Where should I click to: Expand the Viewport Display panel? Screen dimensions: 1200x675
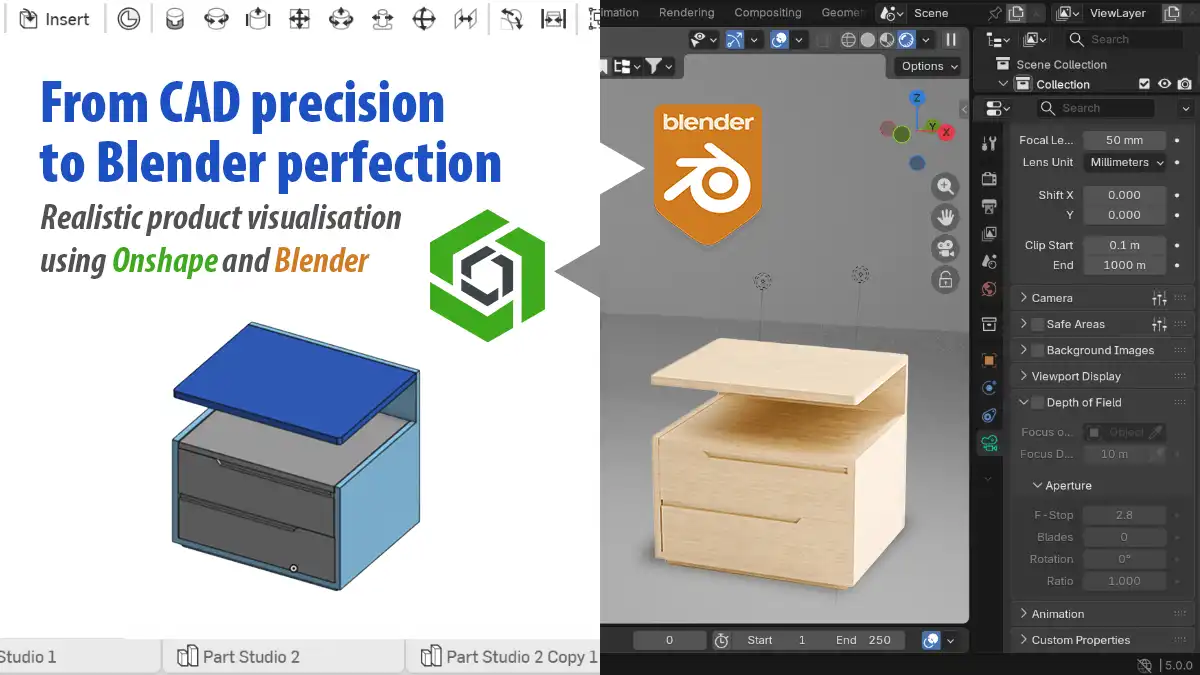click(x=1101, y=376)
